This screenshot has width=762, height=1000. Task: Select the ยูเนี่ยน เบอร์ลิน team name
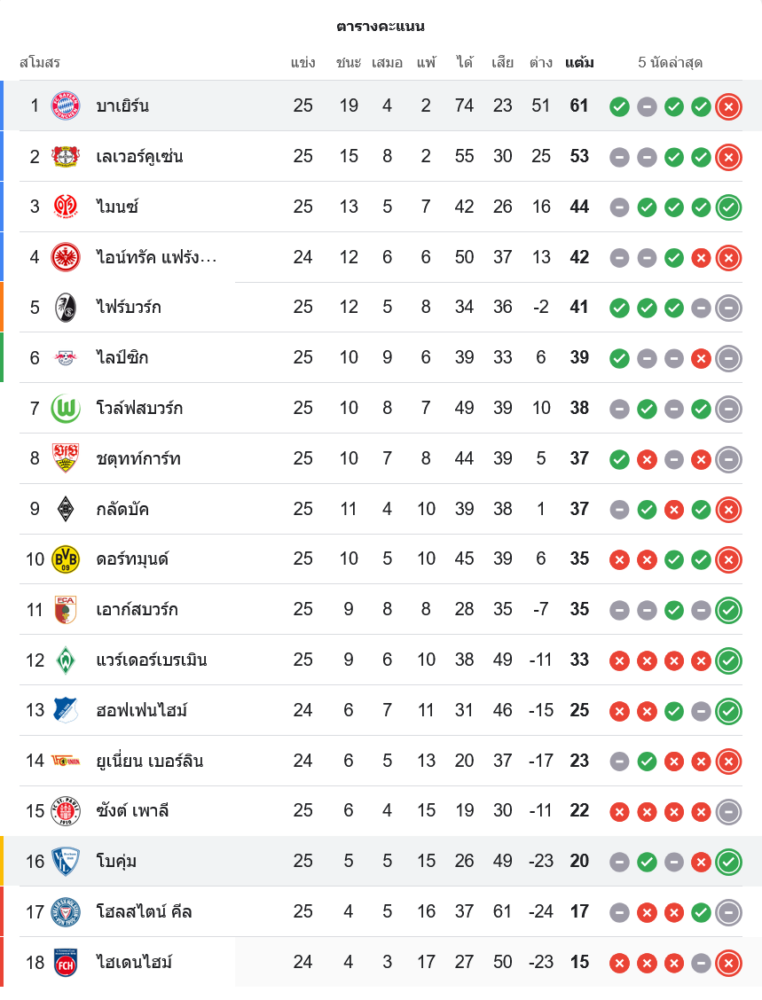[x=150, y=761]
